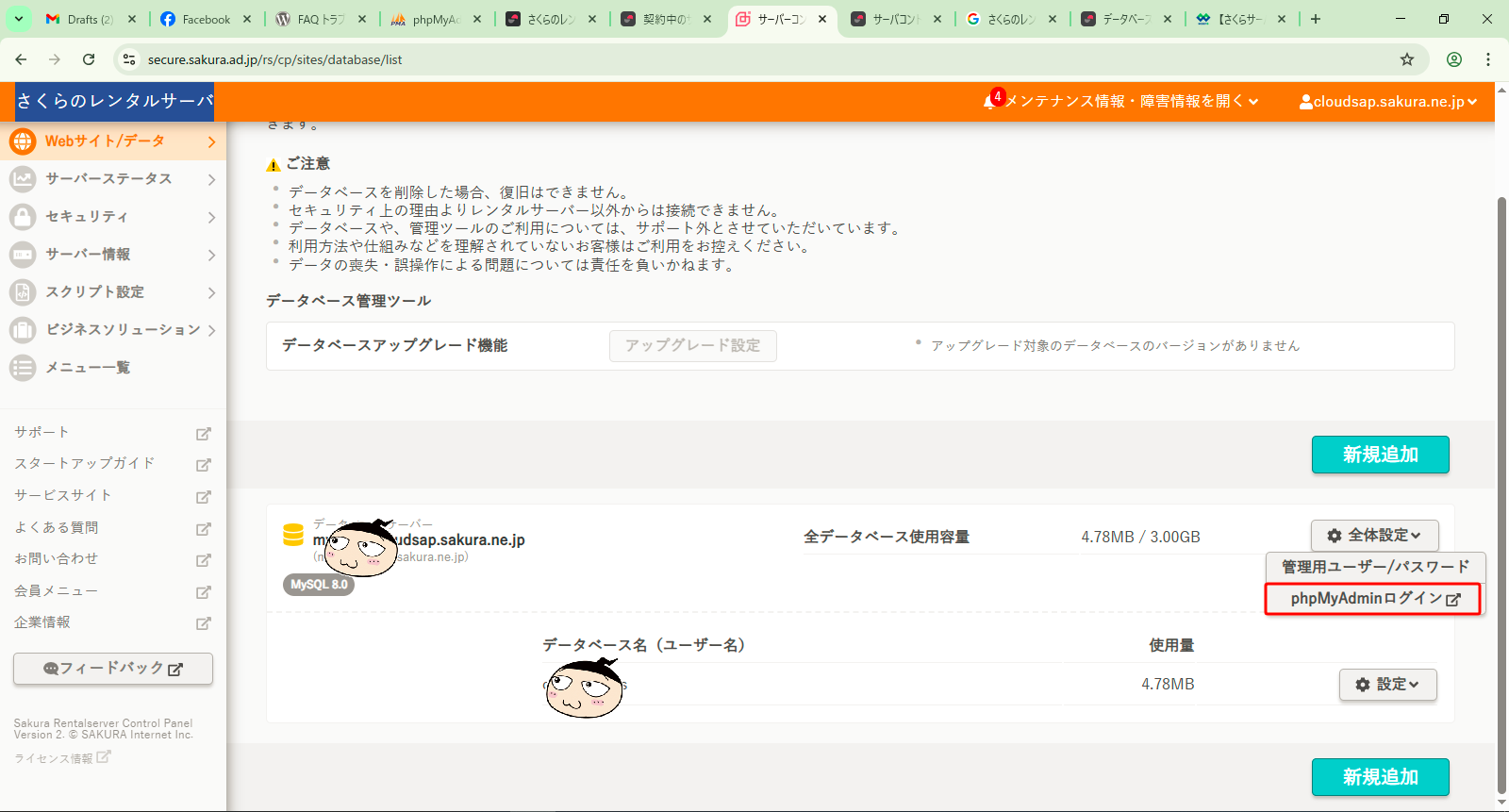Click the ビジネスソリューション clipboard icon

(23, 330)
